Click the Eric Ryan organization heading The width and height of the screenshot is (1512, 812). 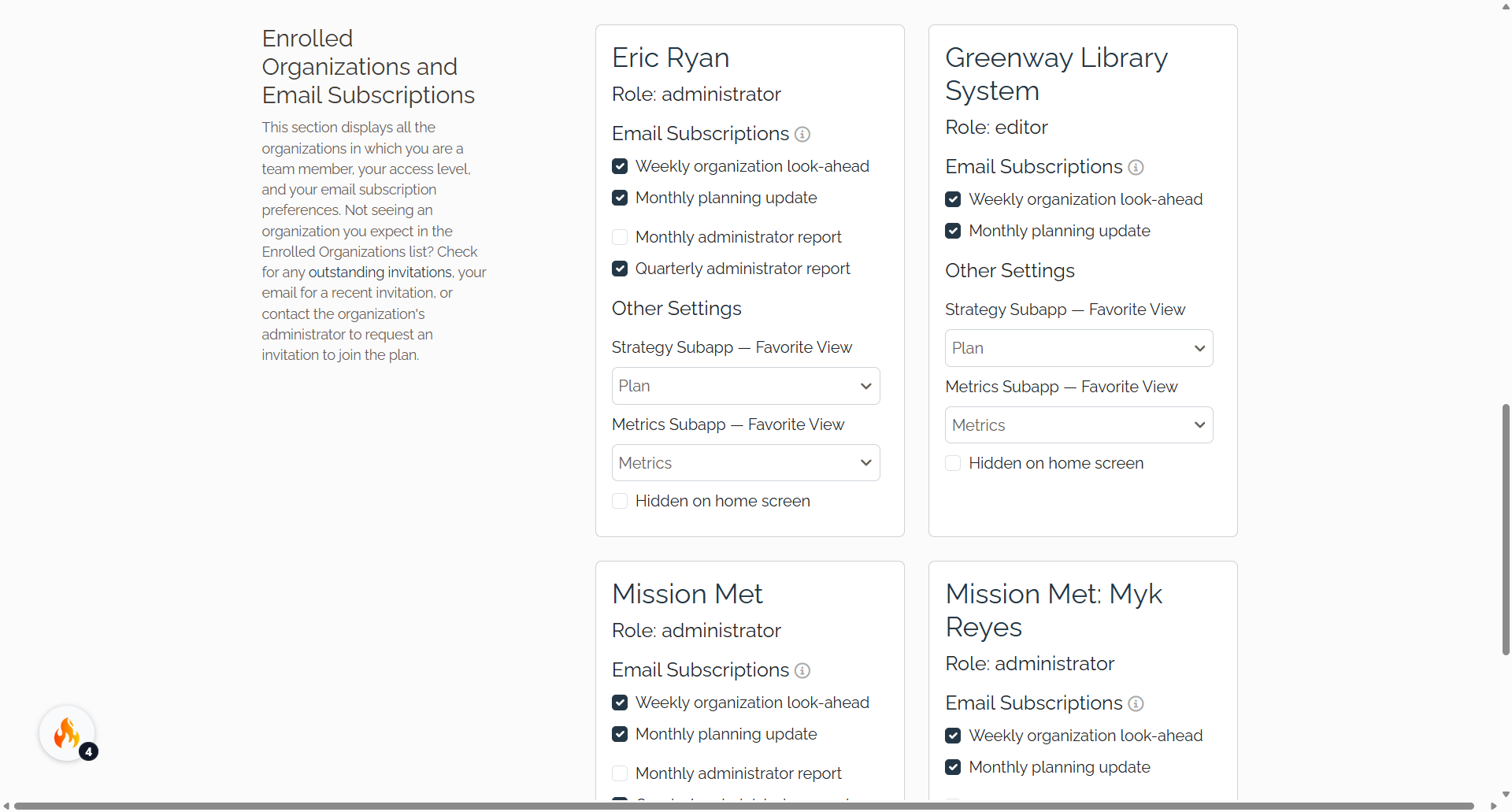pyautogui.click(x=671, y=58)
